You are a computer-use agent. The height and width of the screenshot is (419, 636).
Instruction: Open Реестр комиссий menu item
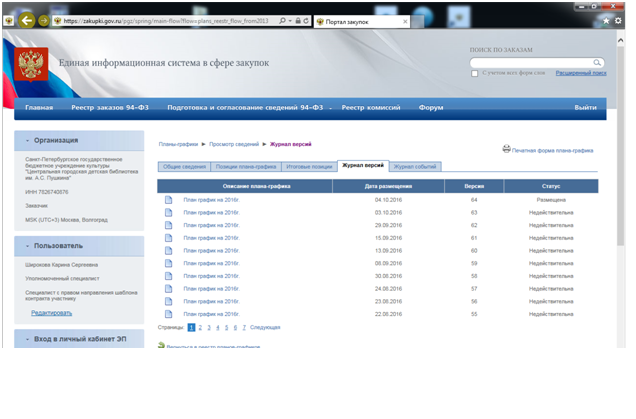[371, 107]
